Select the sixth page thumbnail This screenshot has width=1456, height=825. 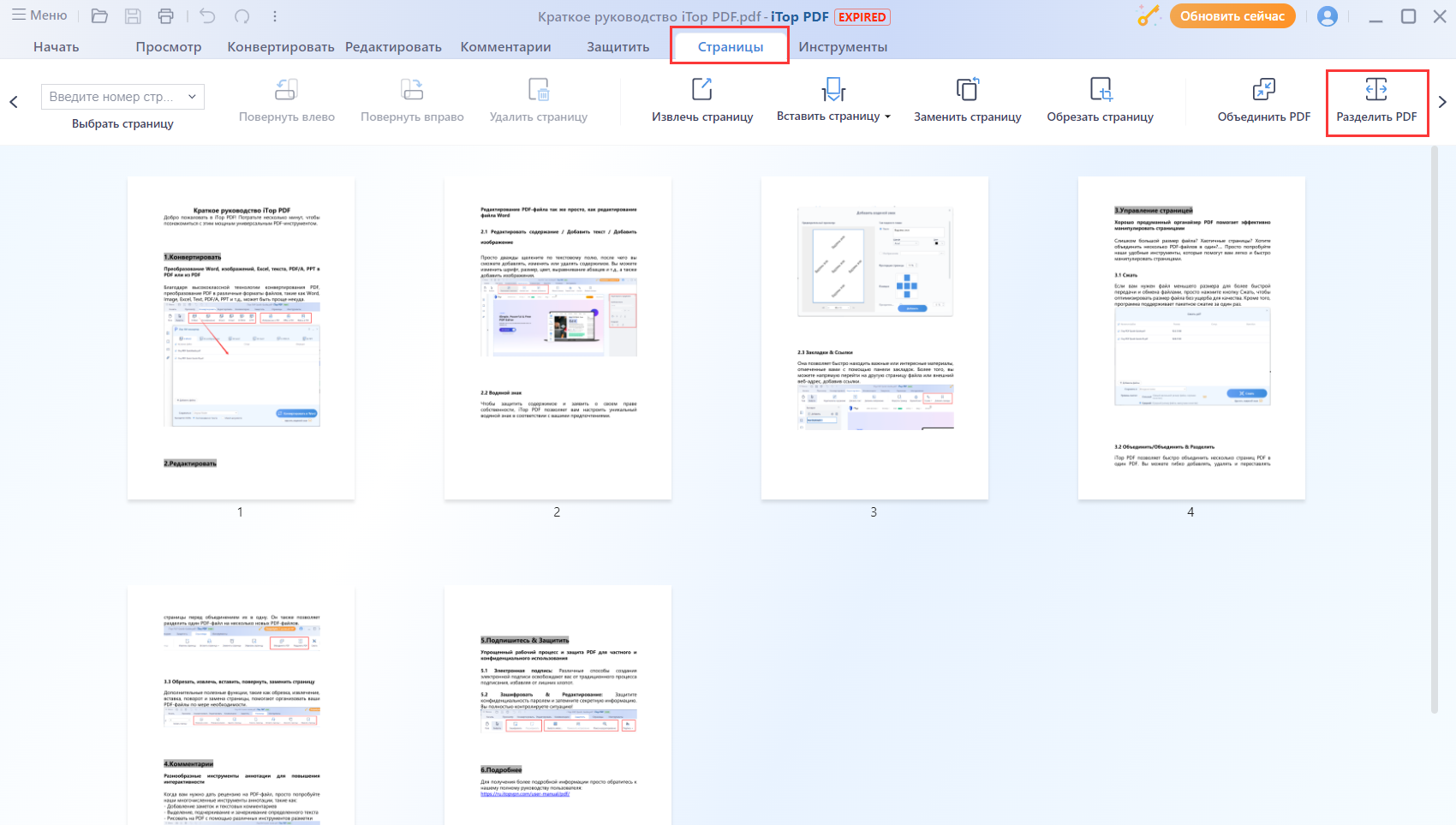click(558, 705)
